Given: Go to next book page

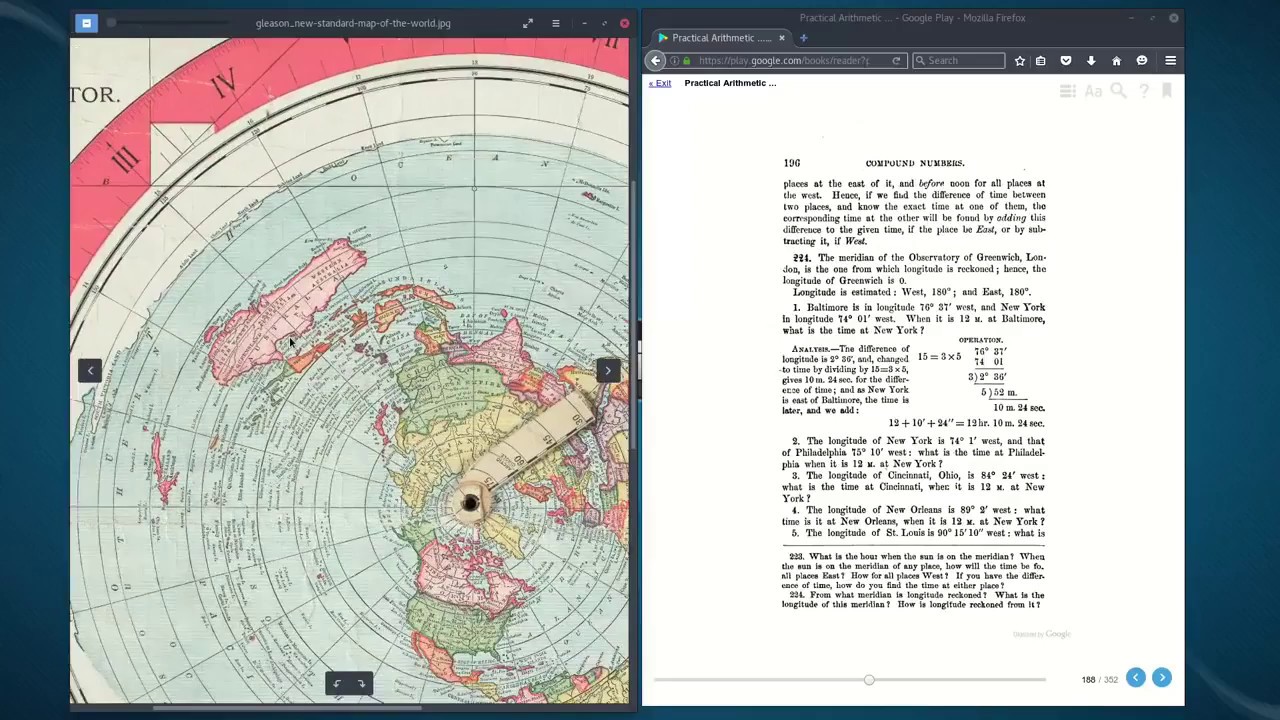Looking at the screenshot, I should (1162, 678).
